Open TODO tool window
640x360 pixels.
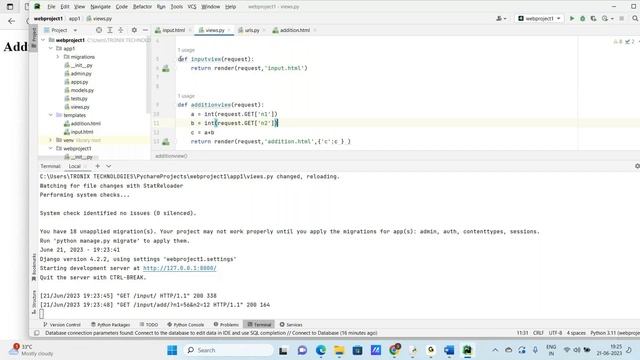(x=149, y=324)
